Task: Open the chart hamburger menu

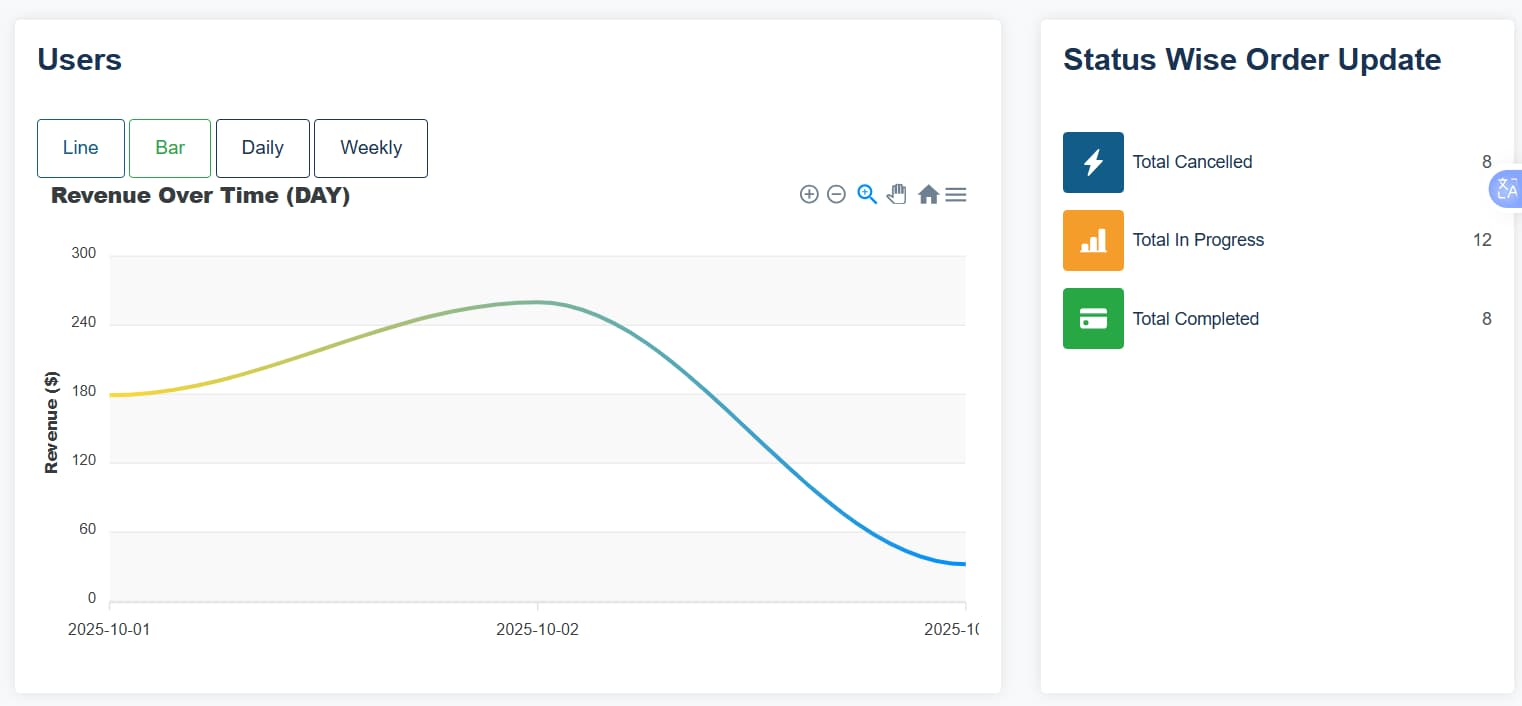Action: (956, 194)
